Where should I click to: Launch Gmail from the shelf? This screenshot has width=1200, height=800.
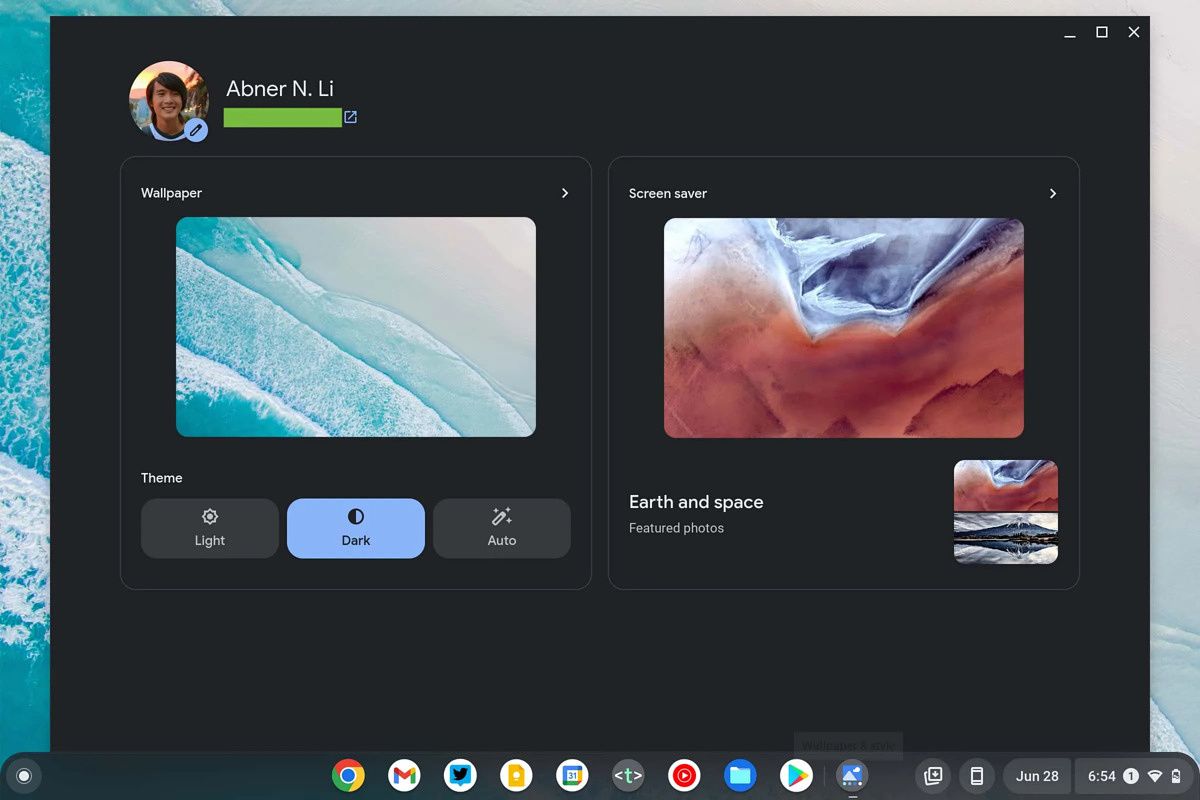[x=404, y=775]
